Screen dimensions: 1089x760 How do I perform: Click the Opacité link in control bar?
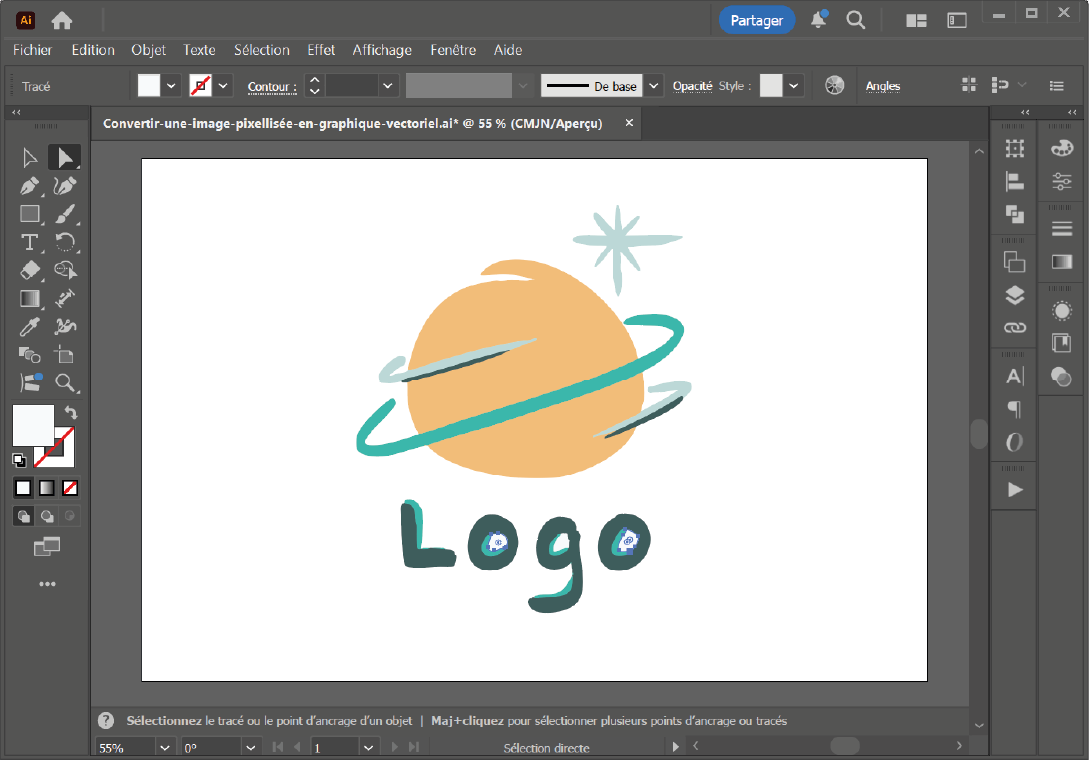click(692, 86)
